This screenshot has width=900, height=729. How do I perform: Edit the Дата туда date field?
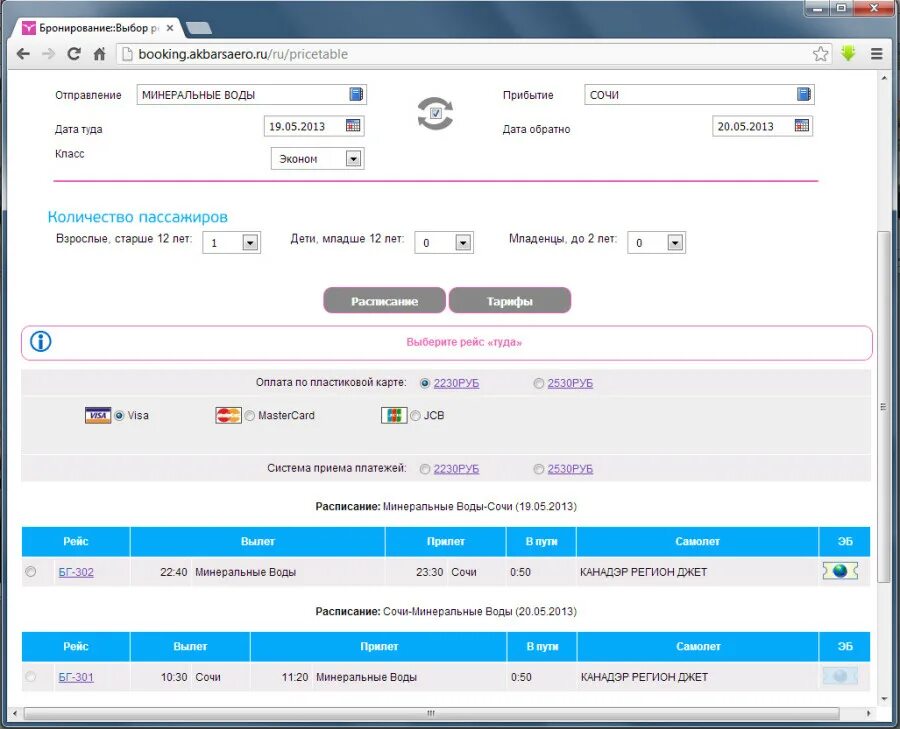(x=314, y=126)
